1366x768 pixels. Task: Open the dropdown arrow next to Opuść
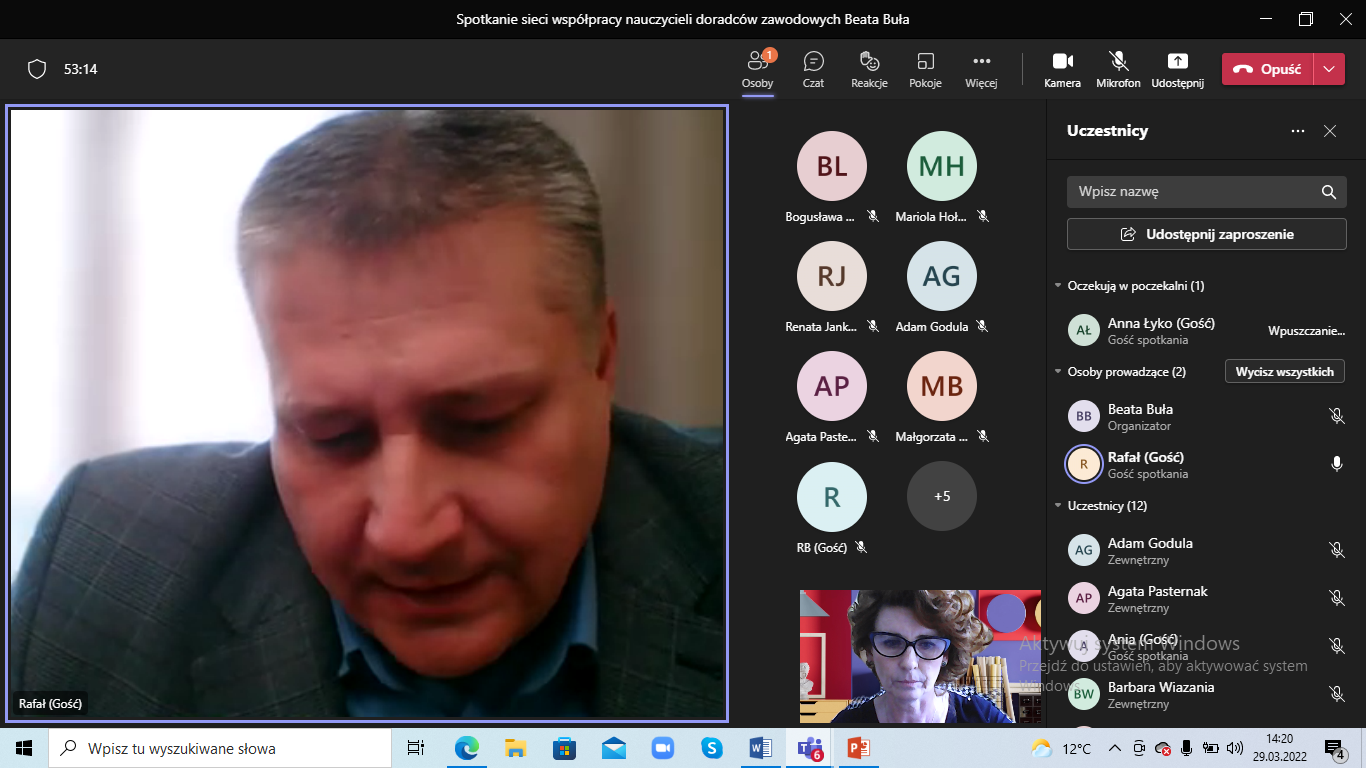point(1328,69)
